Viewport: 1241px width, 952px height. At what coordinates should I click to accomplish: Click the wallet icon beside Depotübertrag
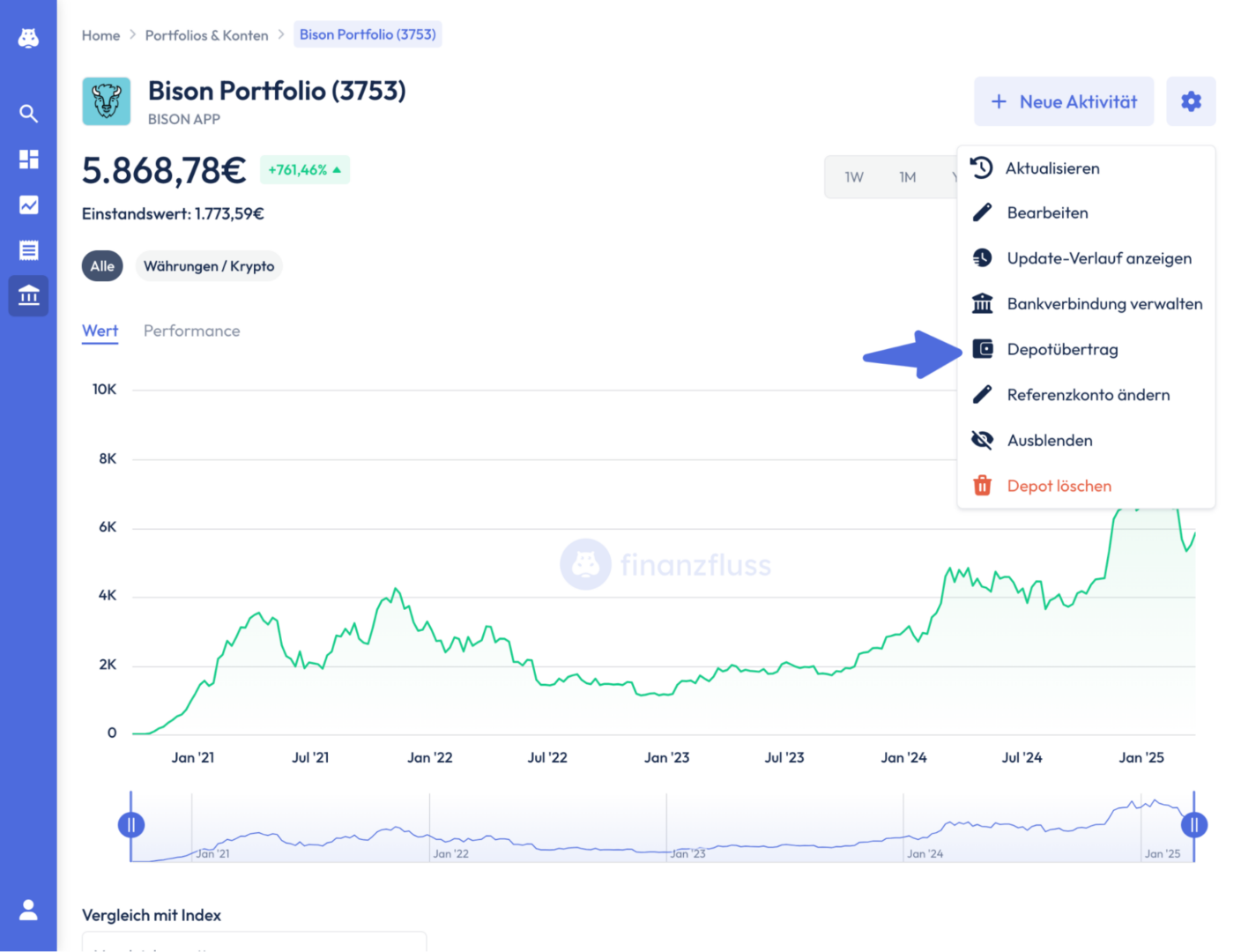[x=982, y=349]
